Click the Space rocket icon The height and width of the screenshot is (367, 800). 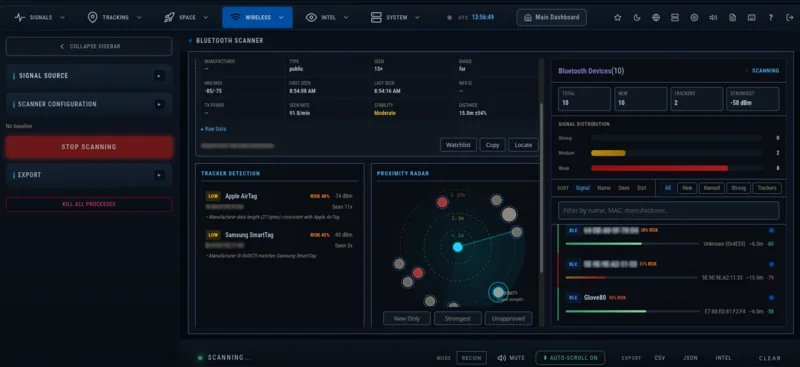pos(169,17)
